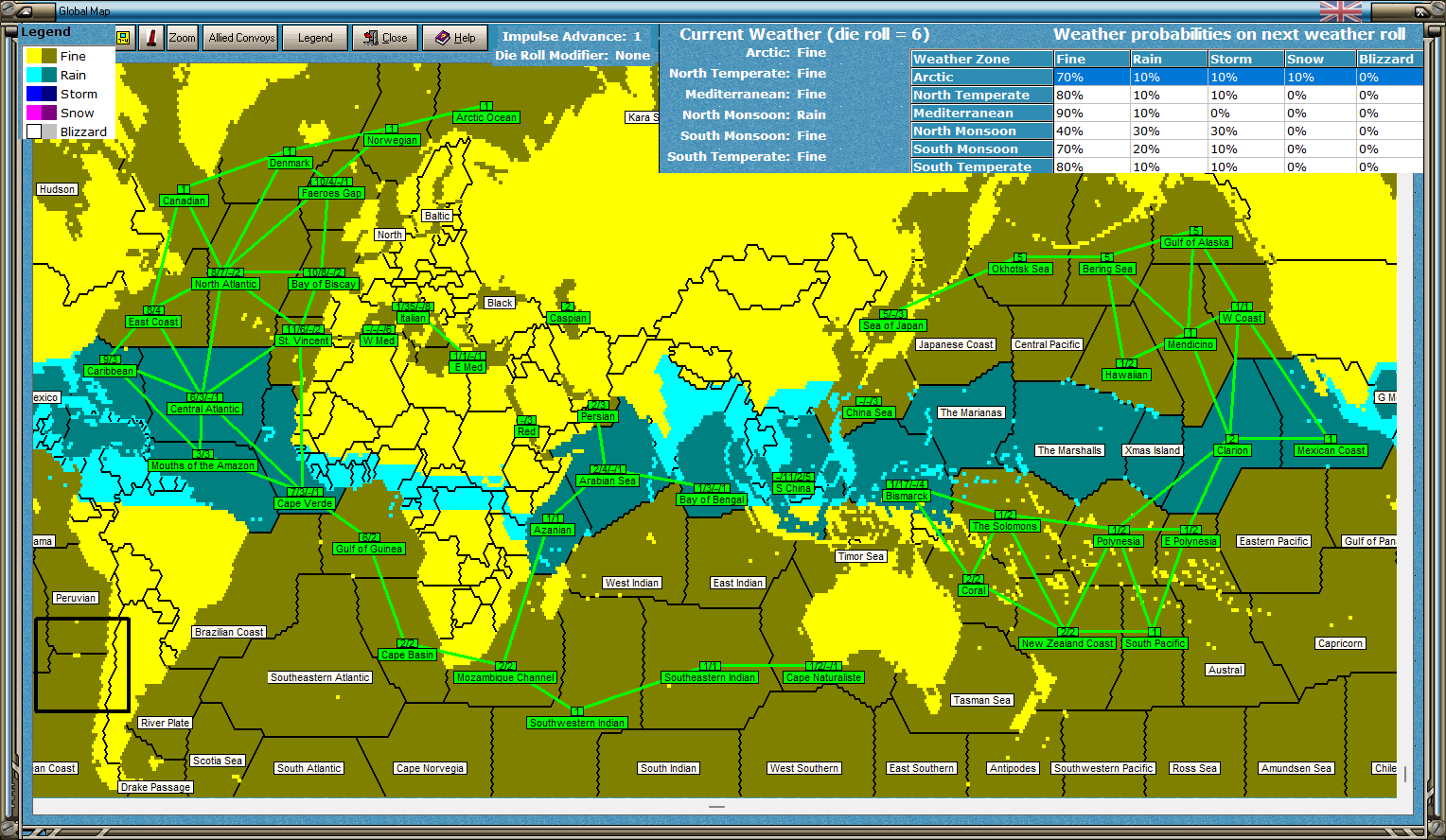This screenshot has width=1446, height=840.
Task: Click the Fine yellow legend swatch
Action: (42, 57)
